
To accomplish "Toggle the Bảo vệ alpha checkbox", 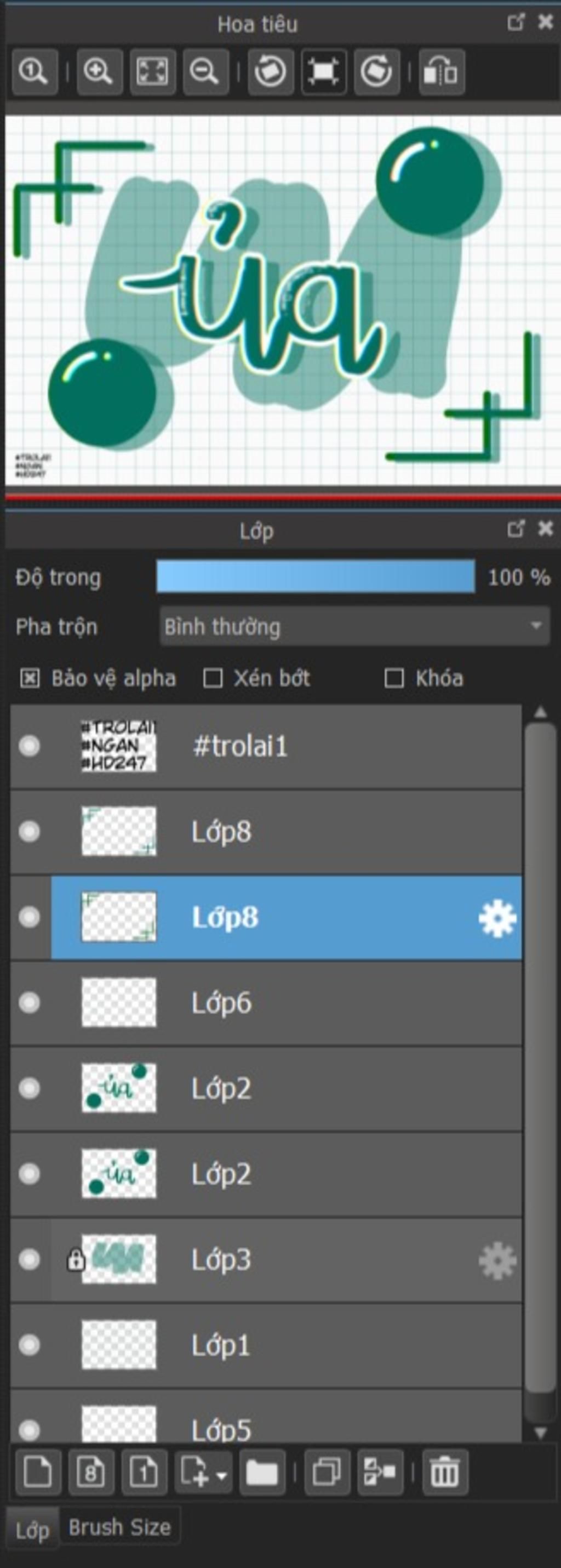I will click(x=30, y=678).
